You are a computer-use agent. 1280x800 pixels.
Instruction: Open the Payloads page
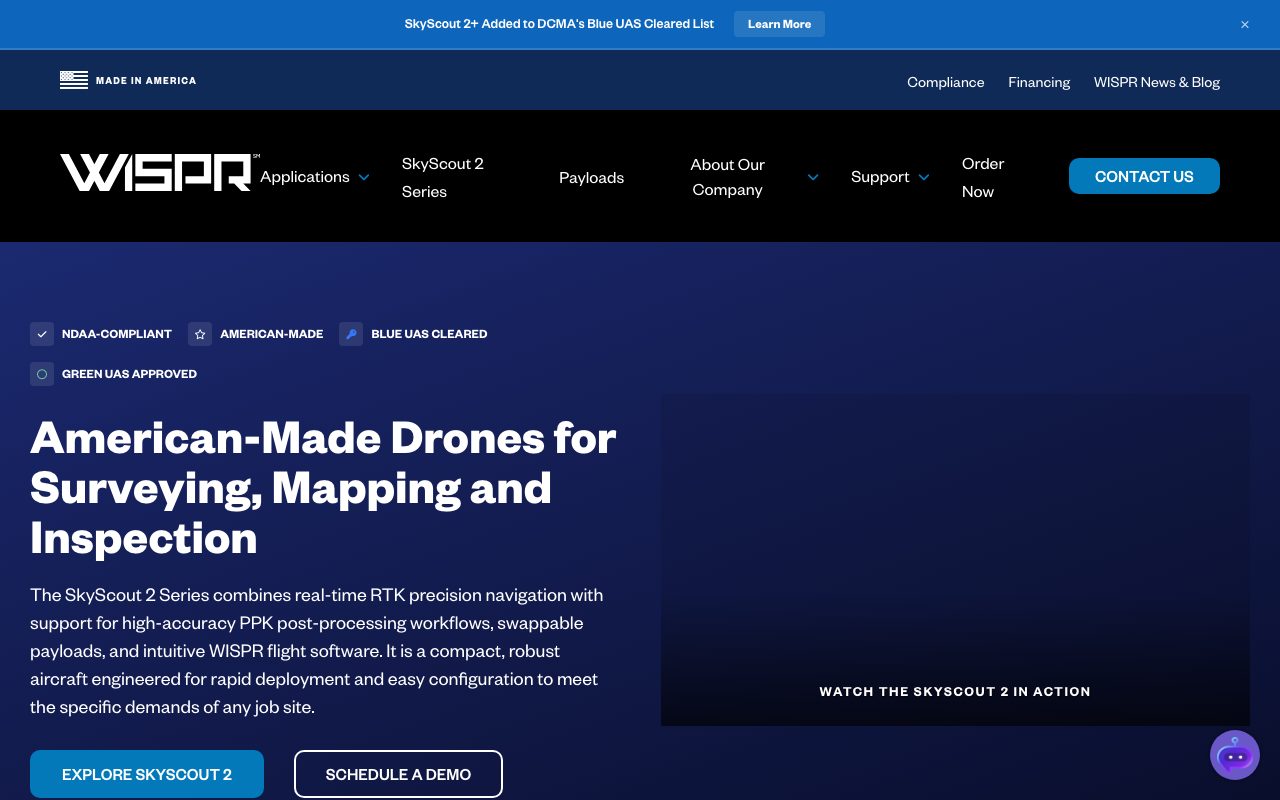[591, 177]
